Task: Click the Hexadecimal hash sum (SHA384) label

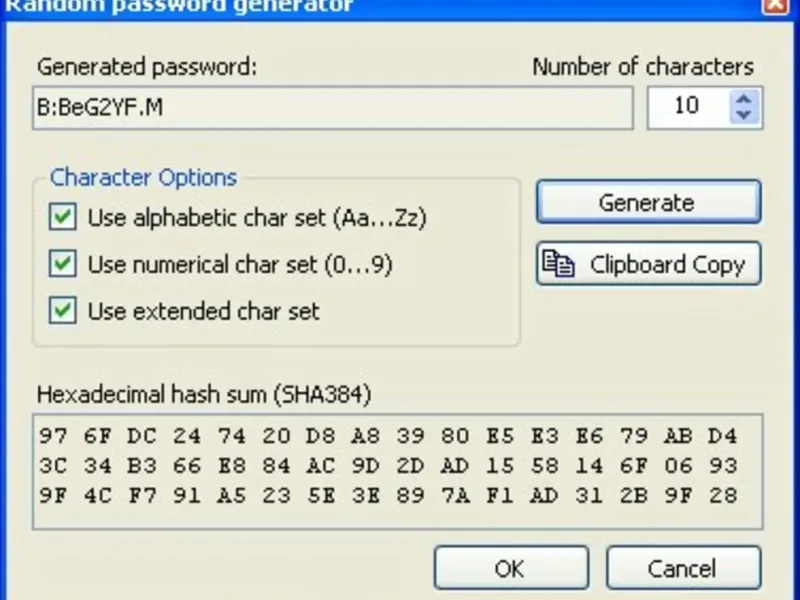Action: pos(204,395)
